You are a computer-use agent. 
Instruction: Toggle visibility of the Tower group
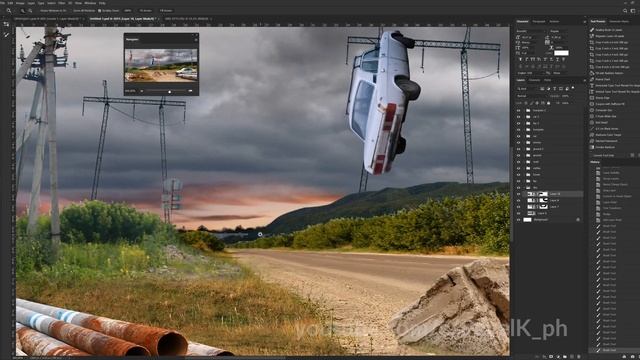pyautogui.click(x=518, y=174)
